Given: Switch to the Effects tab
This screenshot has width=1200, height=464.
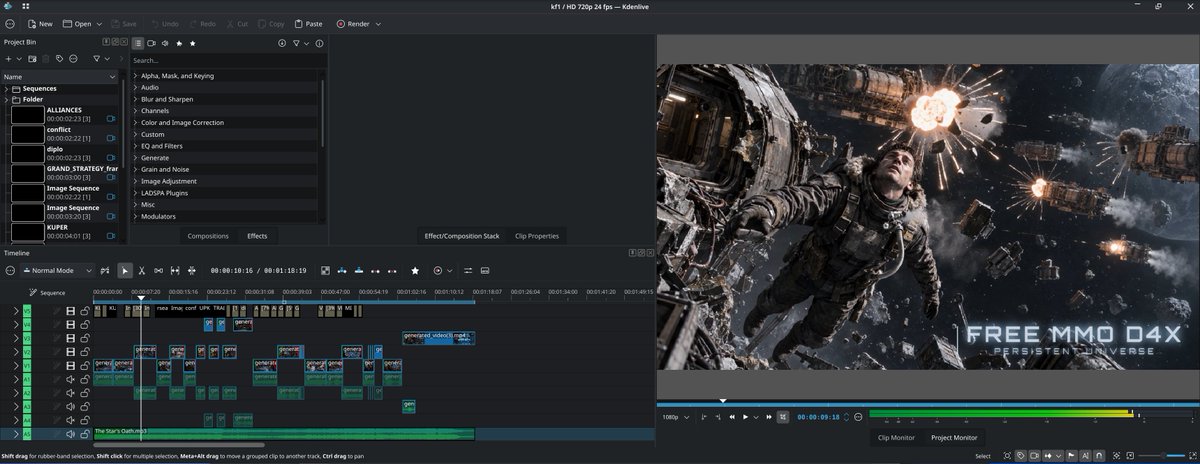Looking at the screenshot, I should 257,236.
